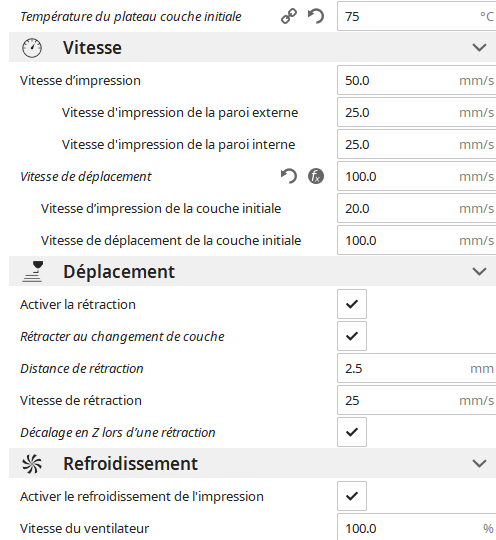Reset Vitesse de déplacement with undo arrow
This screenshot has height=540, width=496.
289,176
